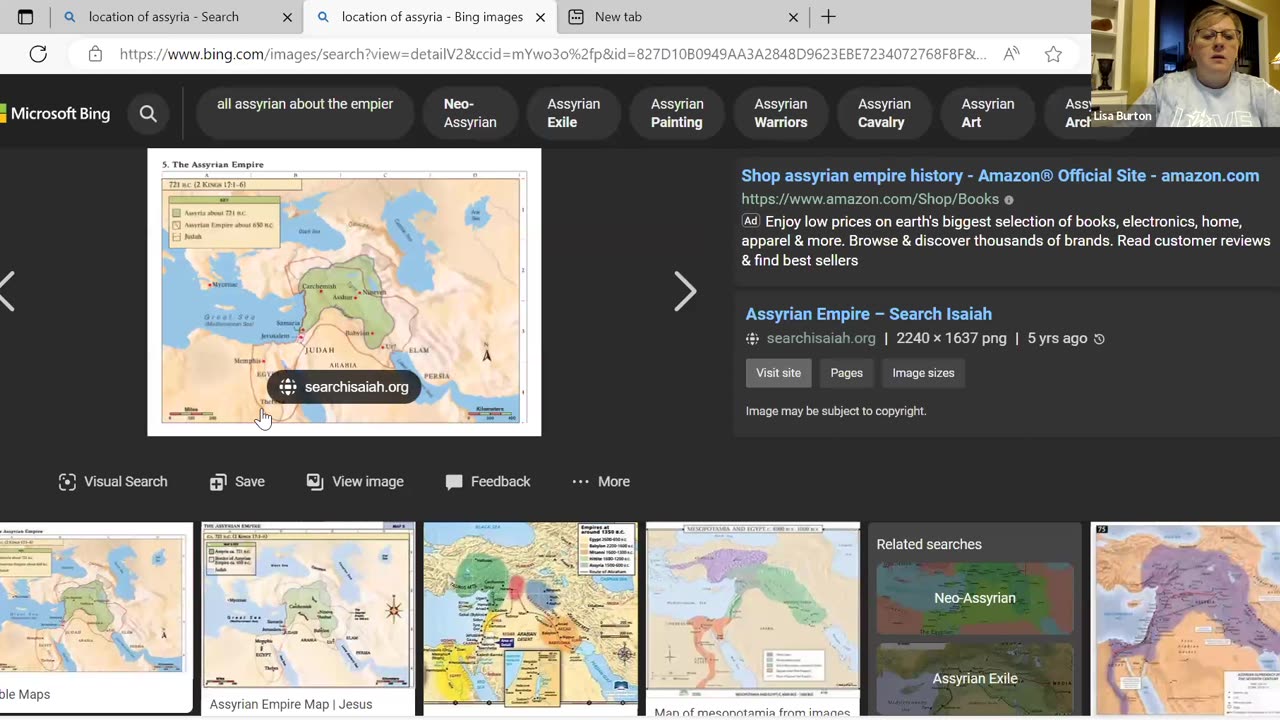Select the Assyrian Cavalry filter chip
The height and width of the screenshot is (720, 1280).
pyautogui.click(x=884, y=113)
